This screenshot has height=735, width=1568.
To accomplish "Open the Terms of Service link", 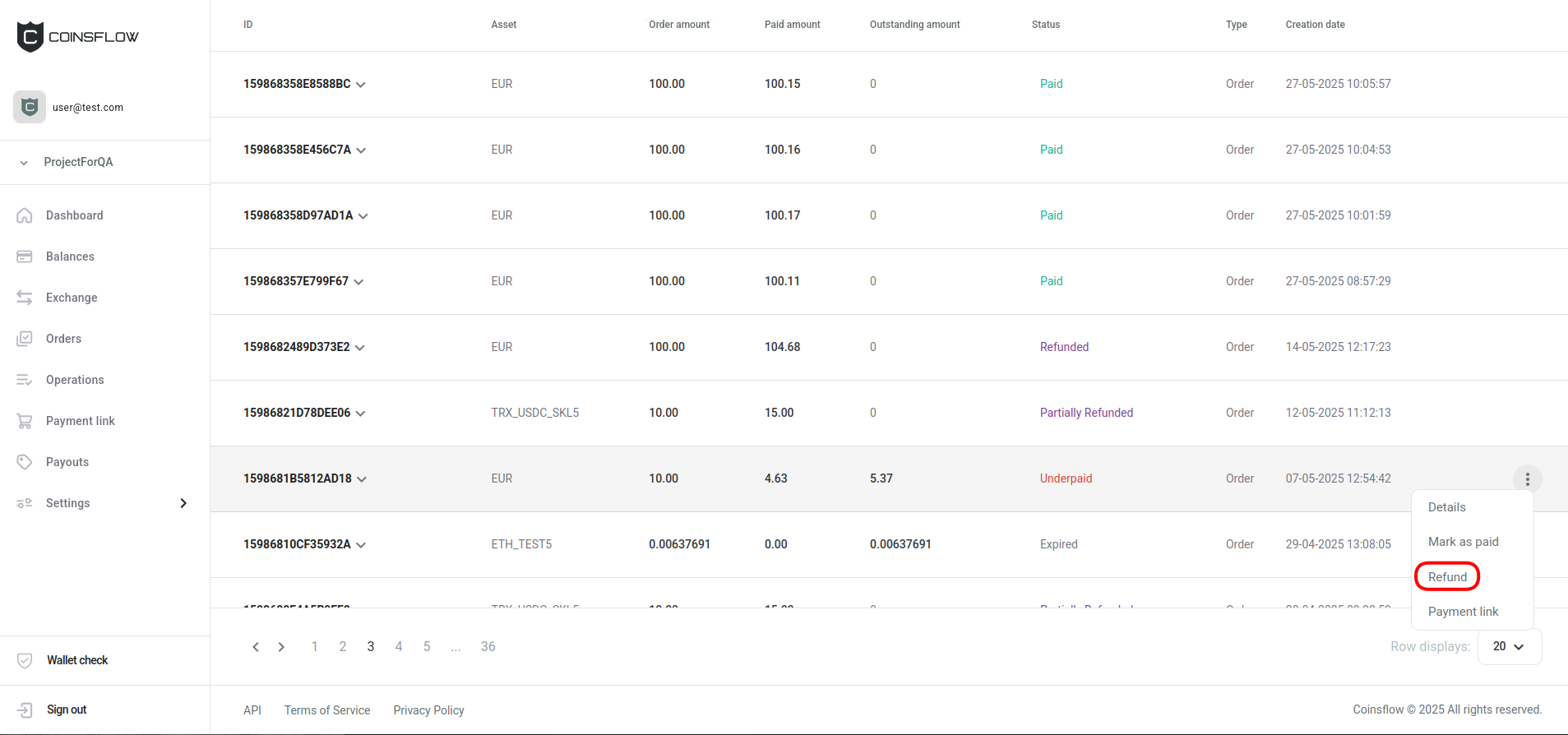I will click(327, 710).
